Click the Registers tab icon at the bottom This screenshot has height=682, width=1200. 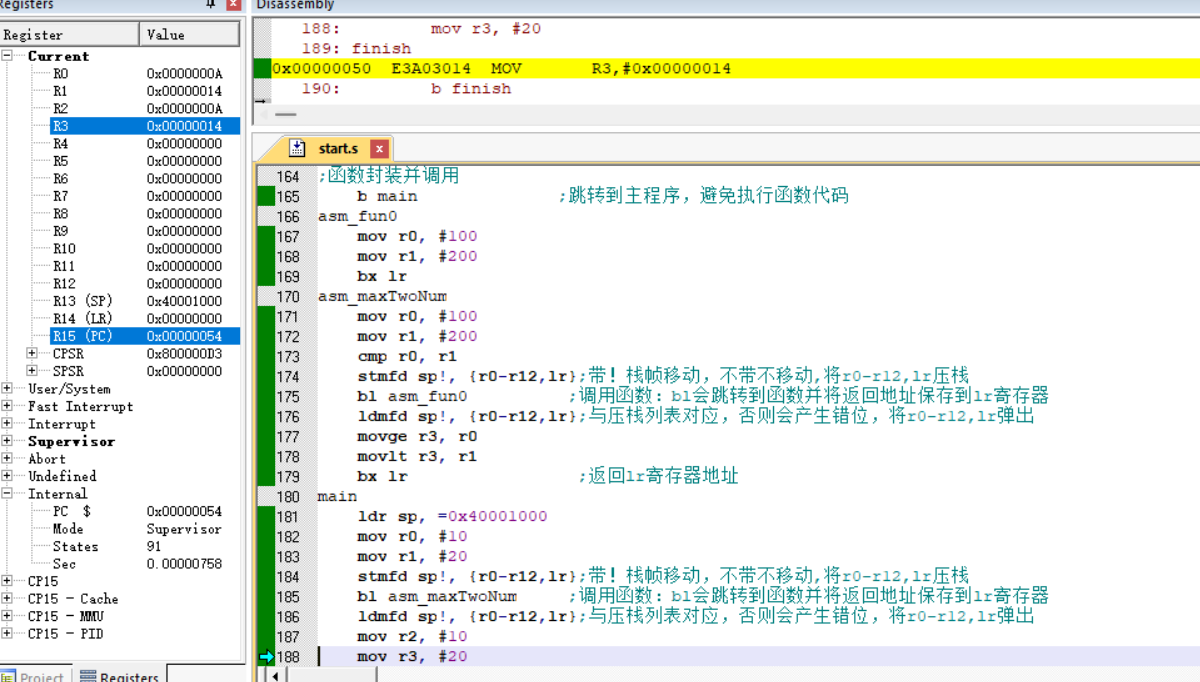point(88,677)
